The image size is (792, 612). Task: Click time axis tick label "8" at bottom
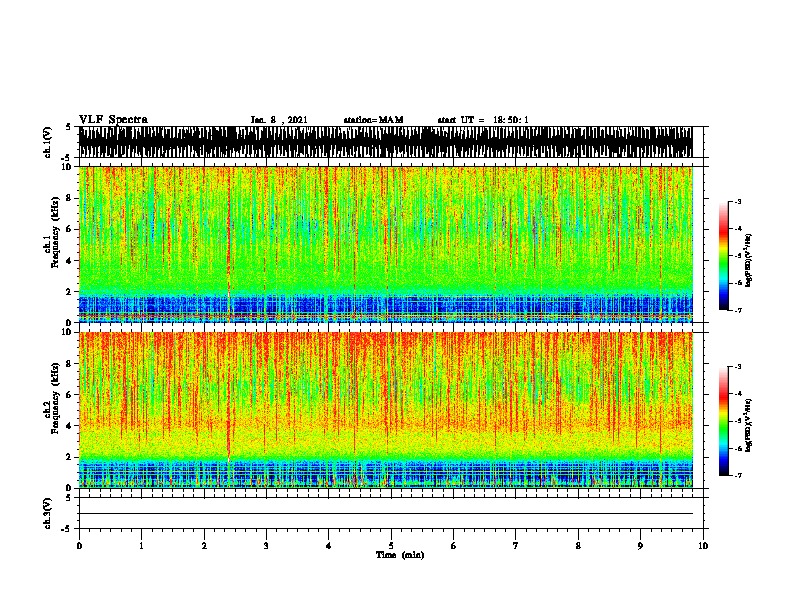[x=578, y=546]
